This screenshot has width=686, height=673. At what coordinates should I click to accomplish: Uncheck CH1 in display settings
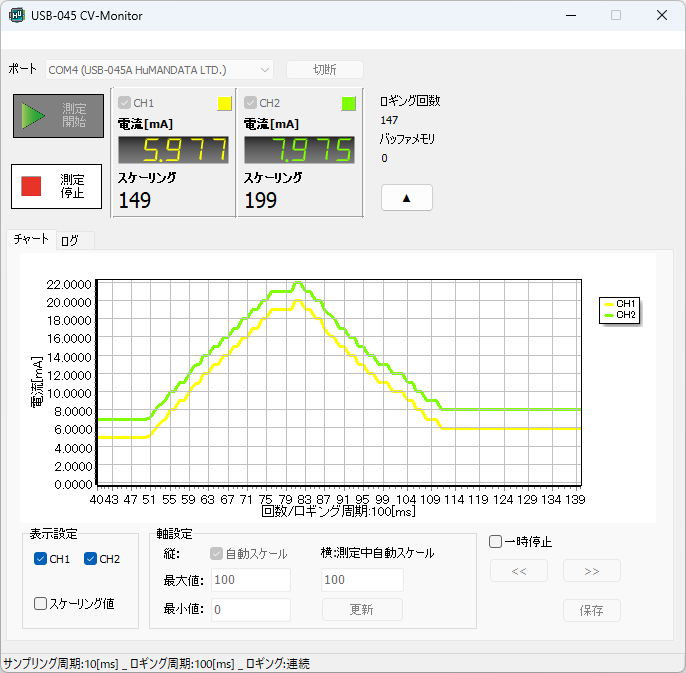click(41, 559)
